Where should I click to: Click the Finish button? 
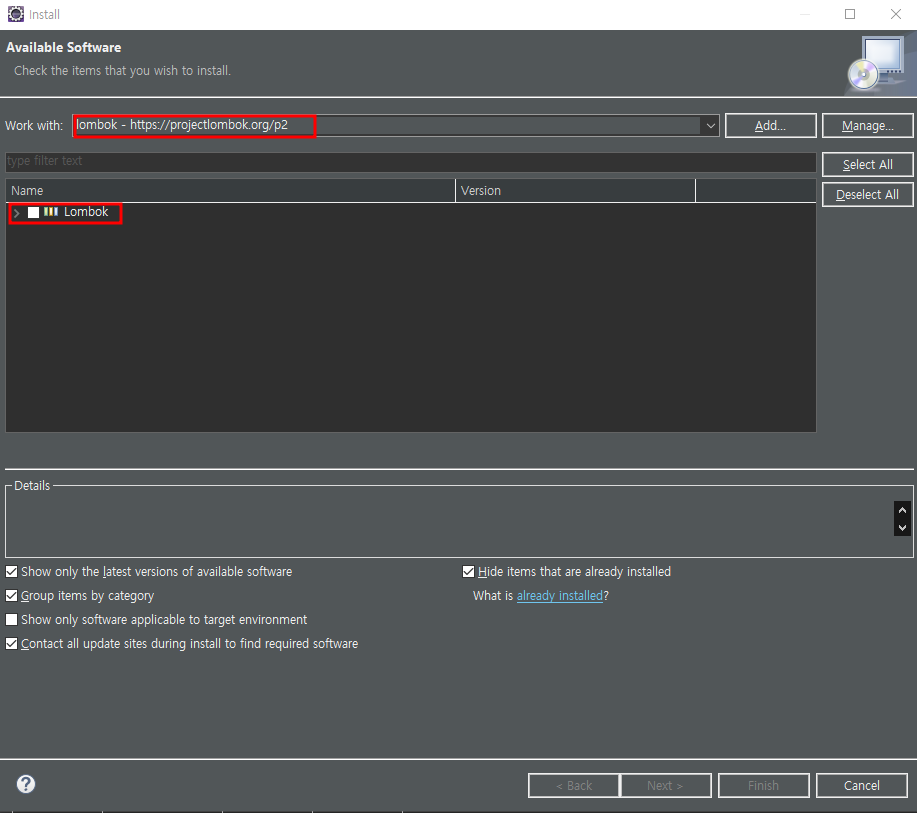click(x=764, y=786)
